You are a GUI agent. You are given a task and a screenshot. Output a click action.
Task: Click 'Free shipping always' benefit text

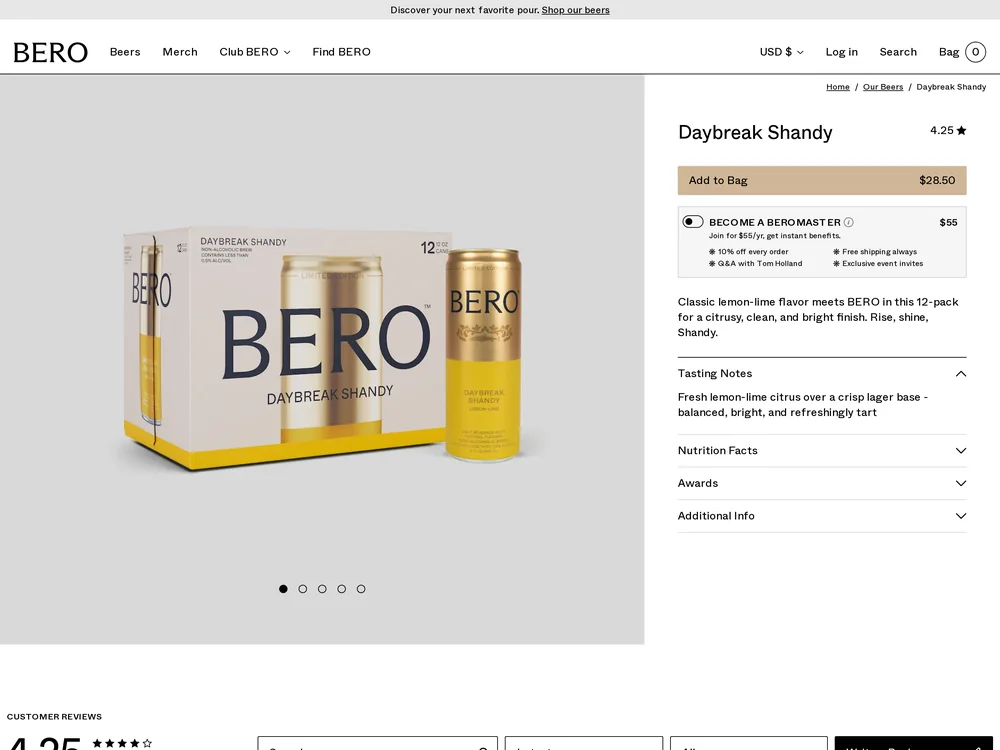click(879, 251)
